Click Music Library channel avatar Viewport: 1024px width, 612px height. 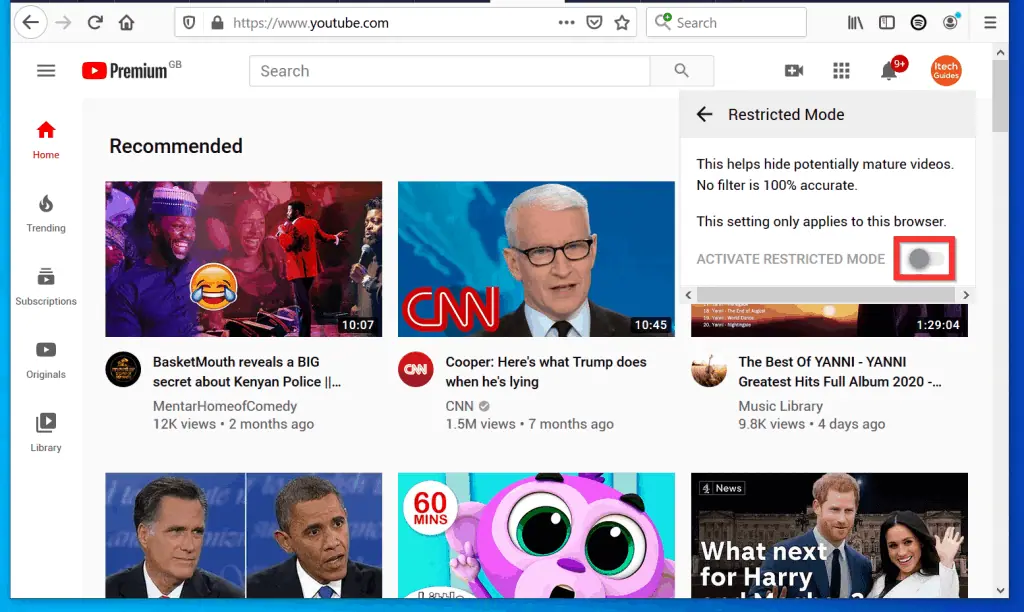point(709,369)
